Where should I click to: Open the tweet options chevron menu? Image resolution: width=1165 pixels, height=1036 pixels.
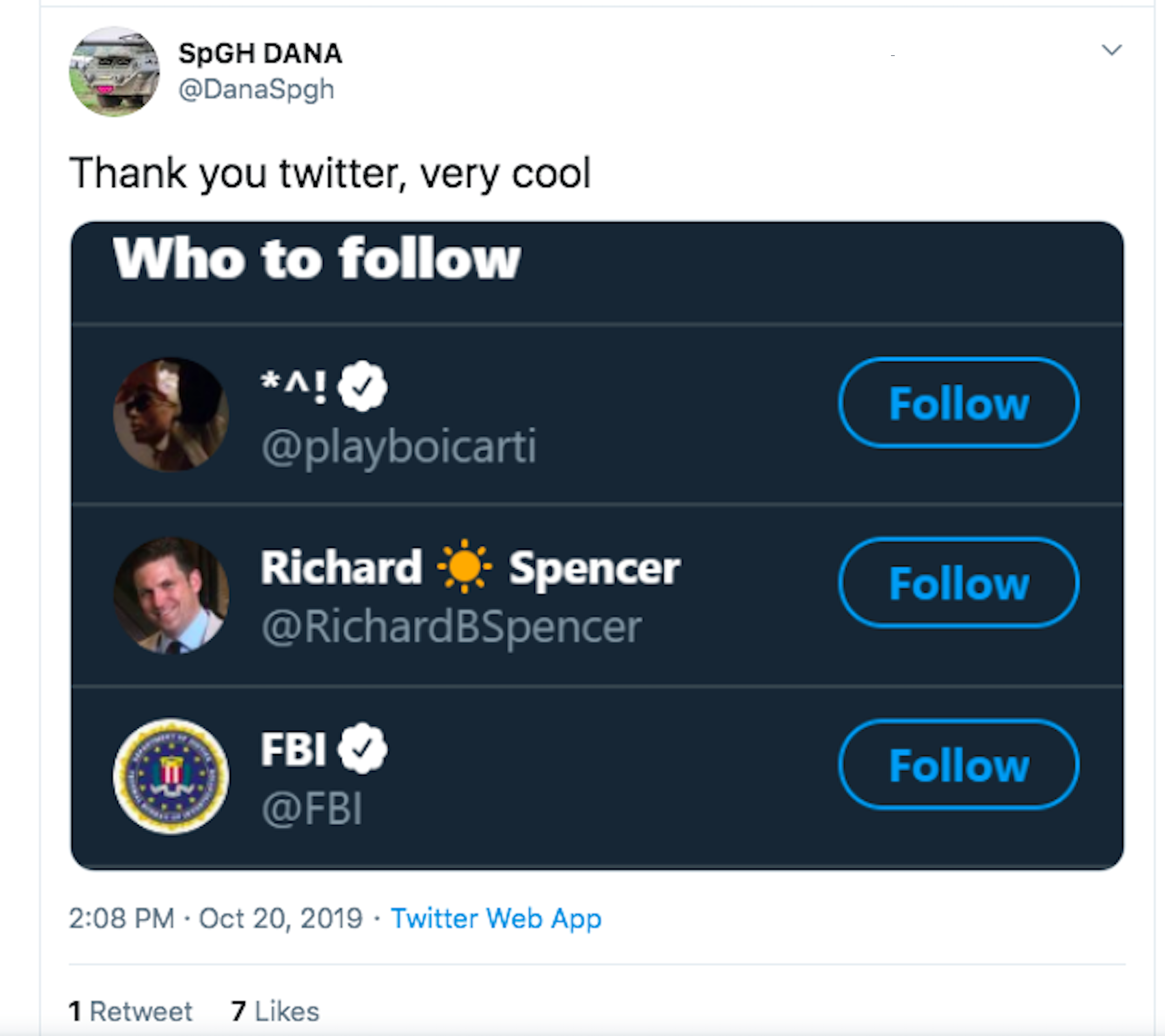coord(1111,50)
